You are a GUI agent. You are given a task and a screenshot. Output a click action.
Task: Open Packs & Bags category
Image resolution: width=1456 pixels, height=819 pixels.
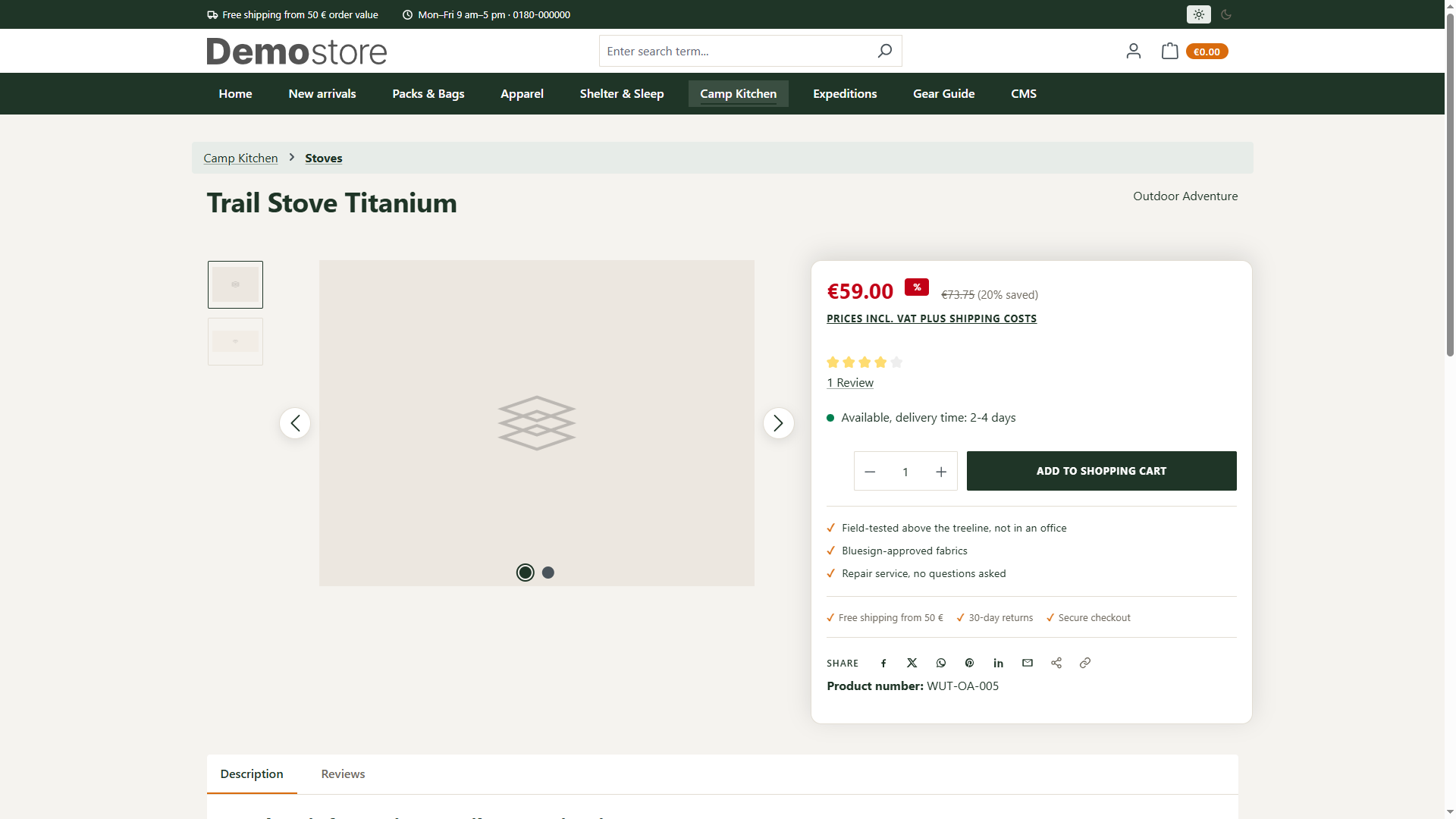[428, 93]
